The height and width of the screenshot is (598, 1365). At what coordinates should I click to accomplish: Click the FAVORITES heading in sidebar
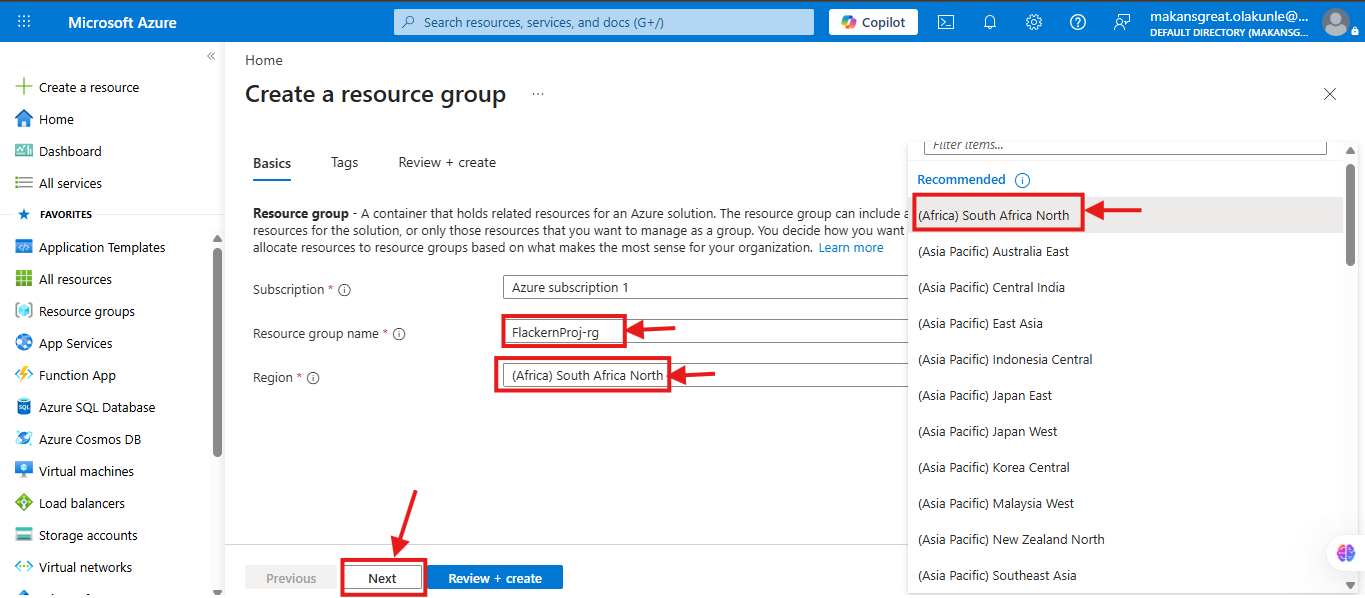point(66,214)
